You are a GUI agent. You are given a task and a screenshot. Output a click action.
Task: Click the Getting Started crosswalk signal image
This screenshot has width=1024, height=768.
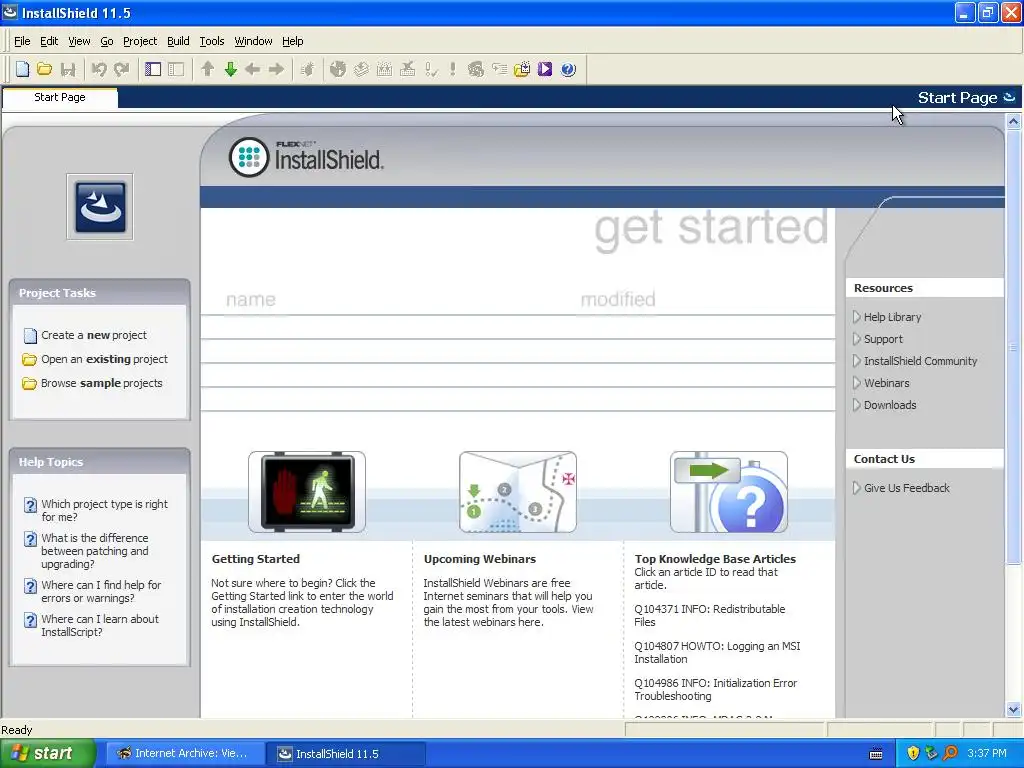pos(307,492)
